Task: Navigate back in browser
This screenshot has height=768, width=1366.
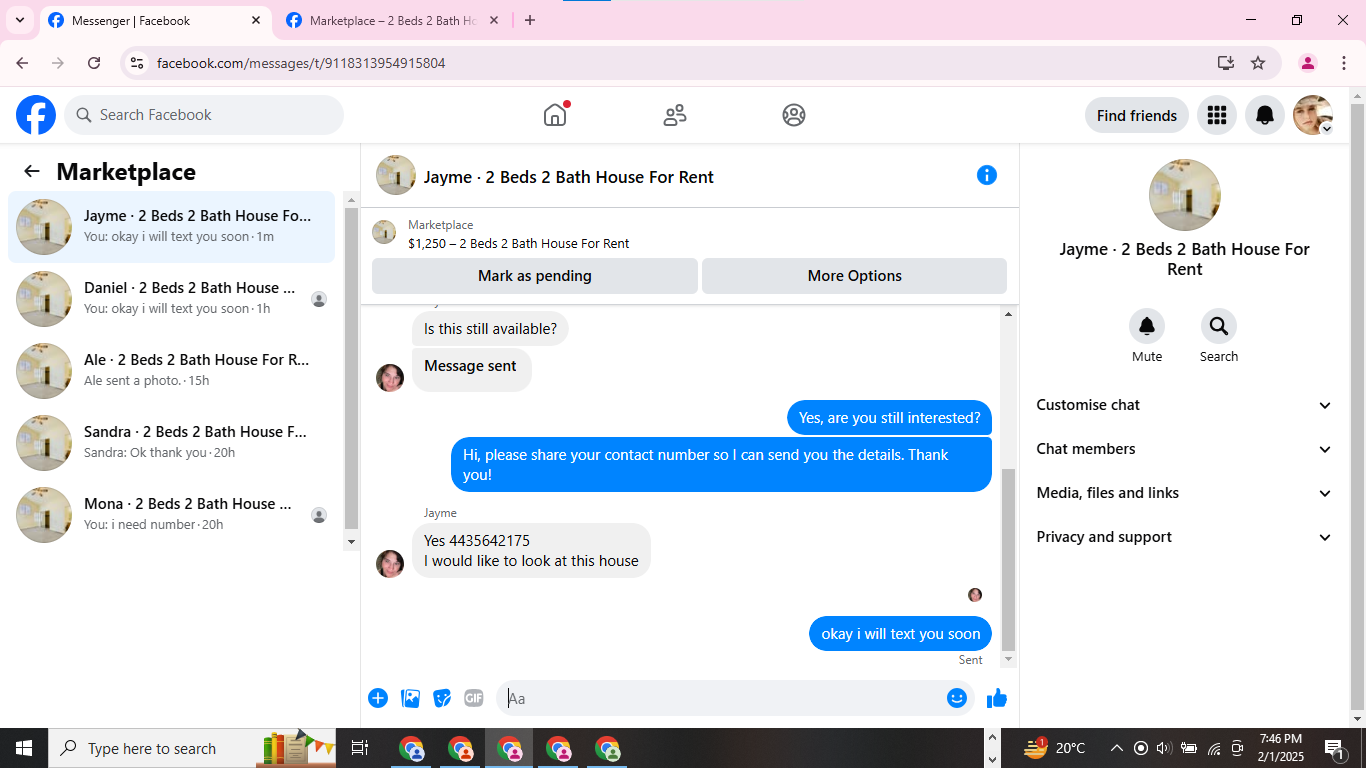Action: pos(22,63)
